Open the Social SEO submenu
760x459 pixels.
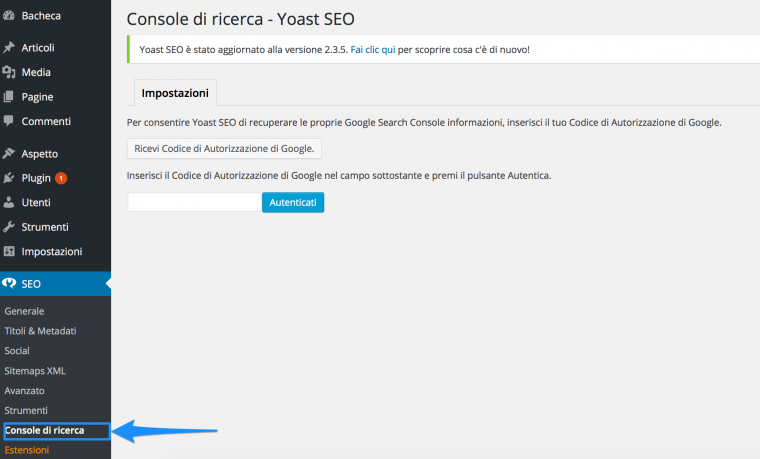coord(17,351)
